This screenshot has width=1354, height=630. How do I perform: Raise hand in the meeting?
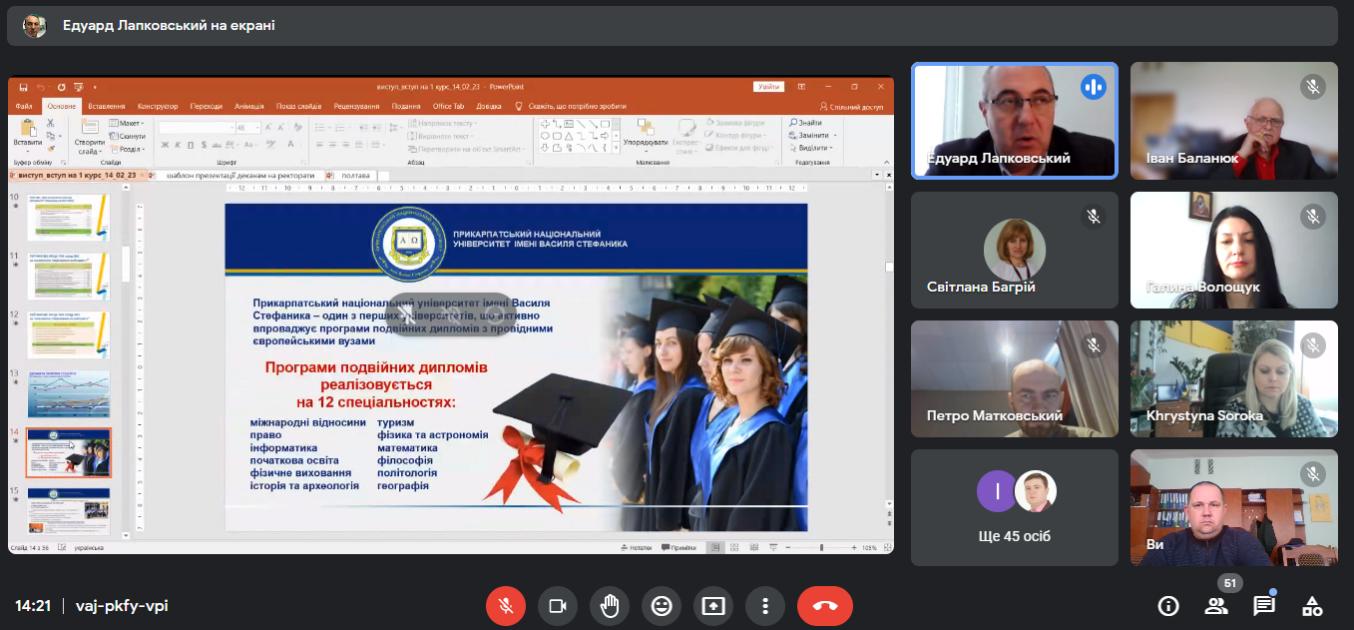click(x=609, y=606)
